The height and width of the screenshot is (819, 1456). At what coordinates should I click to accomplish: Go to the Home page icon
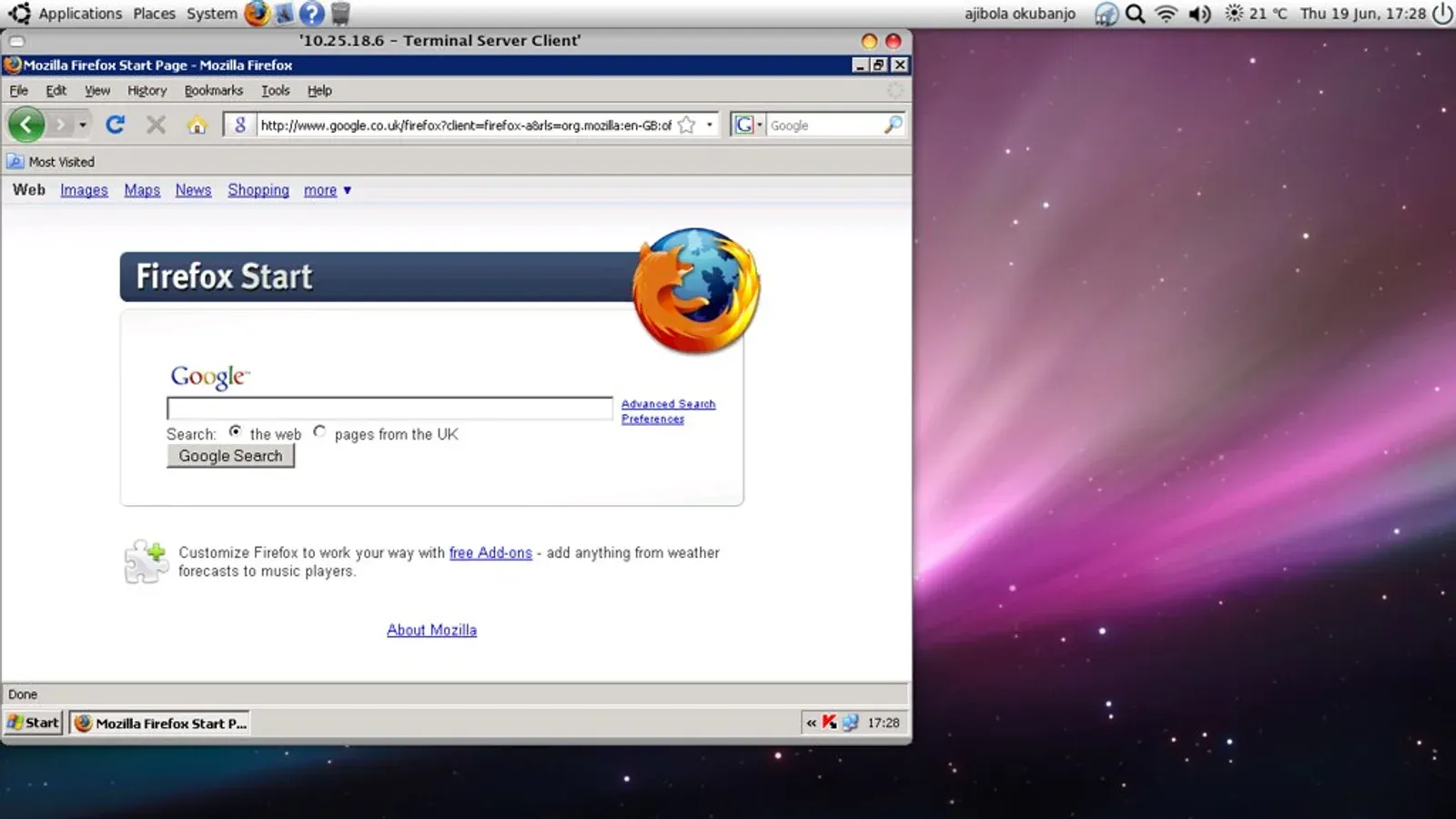pos(197,125)
